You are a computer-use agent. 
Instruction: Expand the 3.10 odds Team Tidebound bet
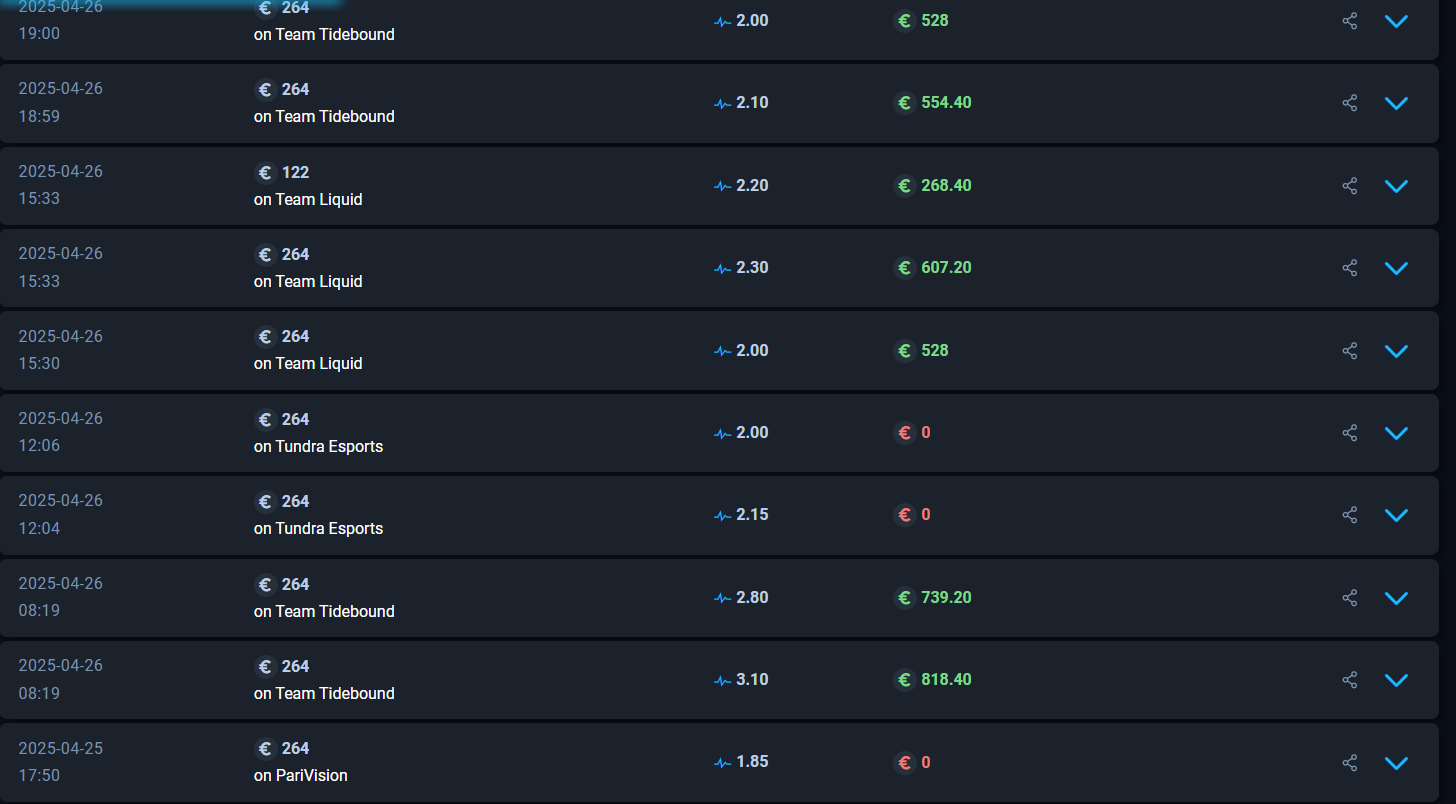pos(1396,680)
